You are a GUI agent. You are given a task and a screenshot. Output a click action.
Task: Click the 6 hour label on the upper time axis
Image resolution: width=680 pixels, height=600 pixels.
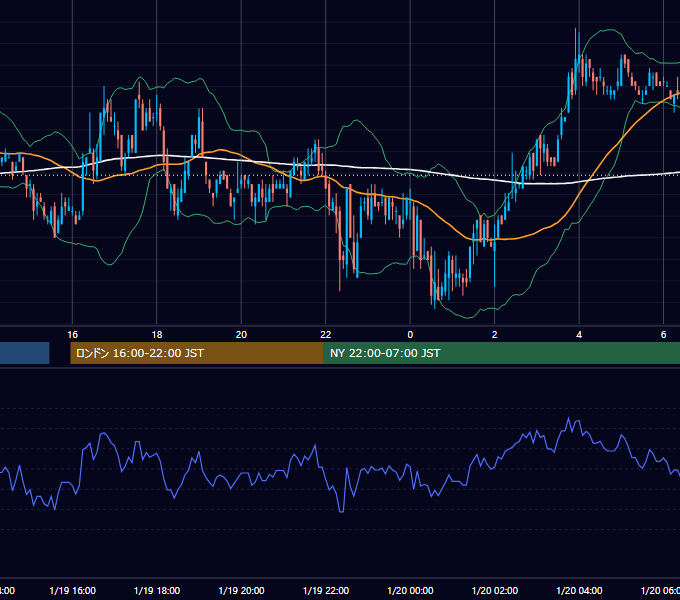[663, 335]
